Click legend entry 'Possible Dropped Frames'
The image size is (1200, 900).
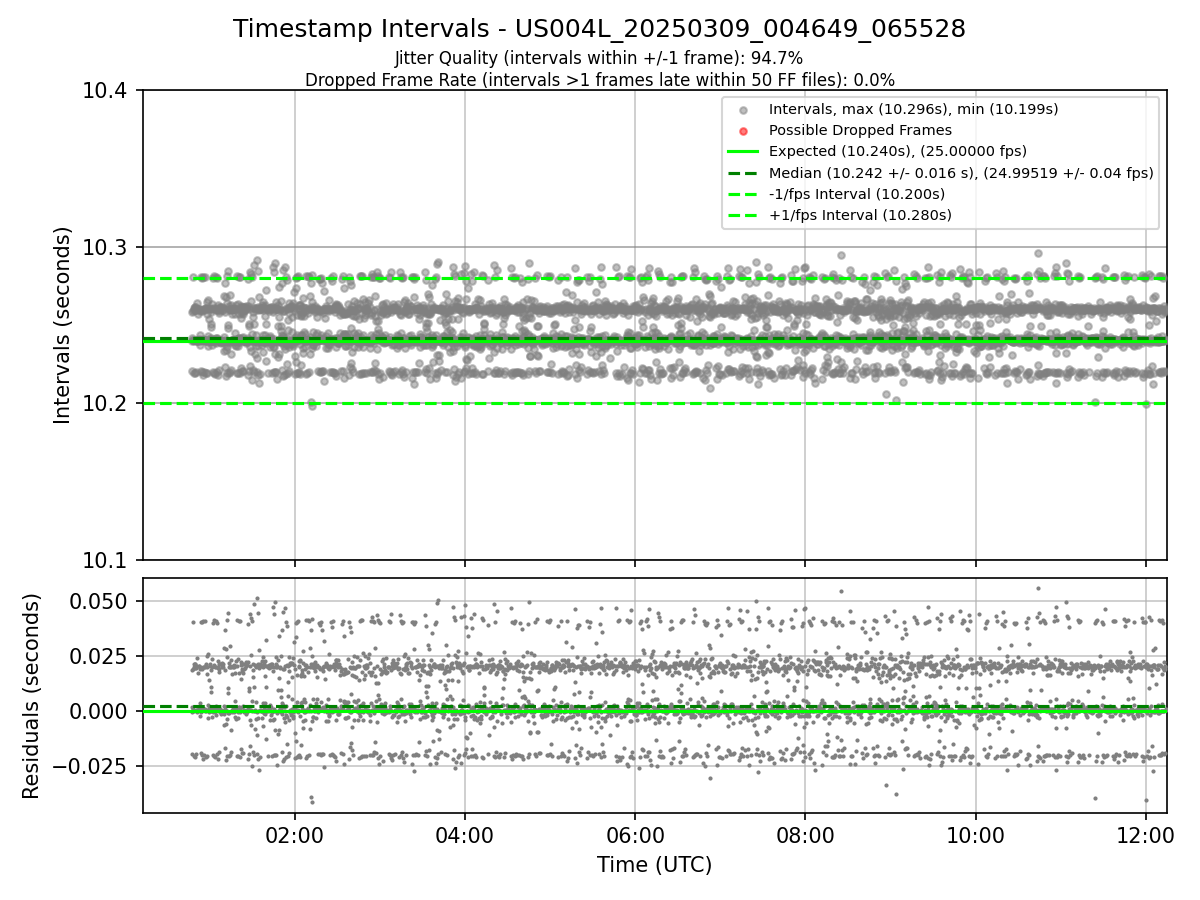pos(860,130)
